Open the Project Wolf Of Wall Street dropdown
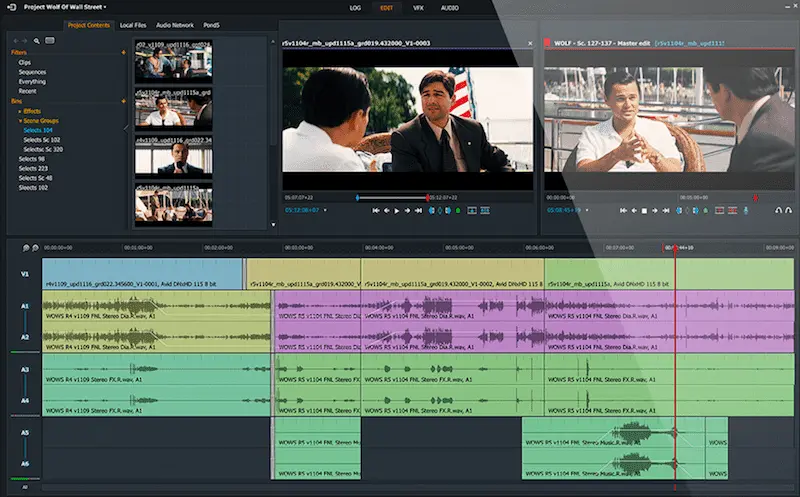Image resolution: width=800 pixels, height=497 pixels. pos(65,7)
